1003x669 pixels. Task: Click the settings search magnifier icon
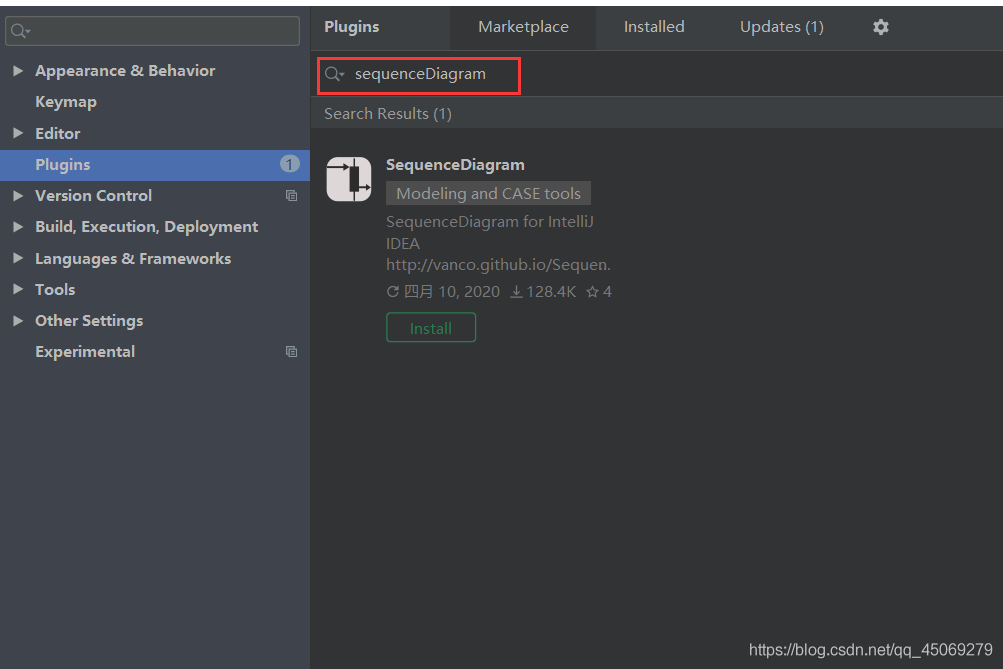coord(20,31)
